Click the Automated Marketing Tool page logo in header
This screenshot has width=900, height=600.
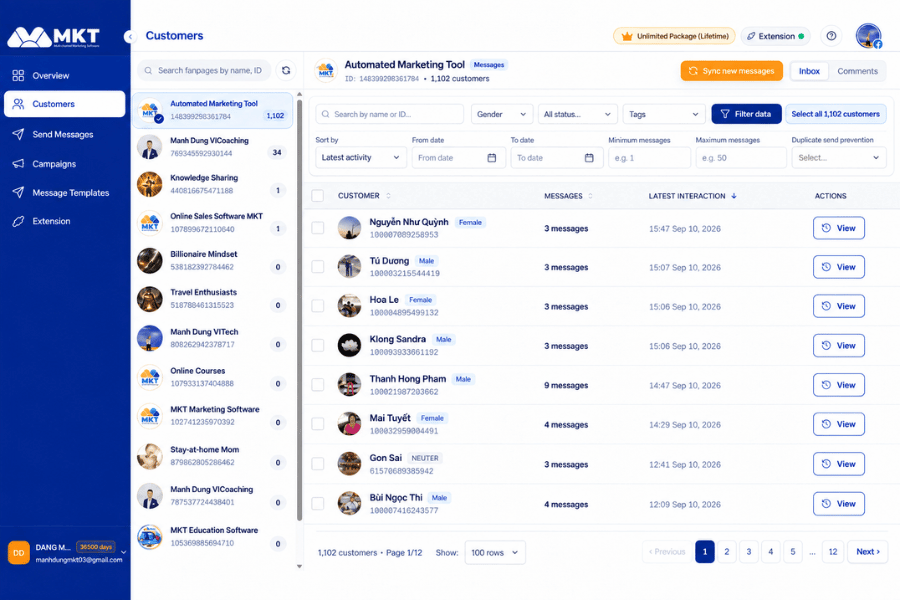326,71
